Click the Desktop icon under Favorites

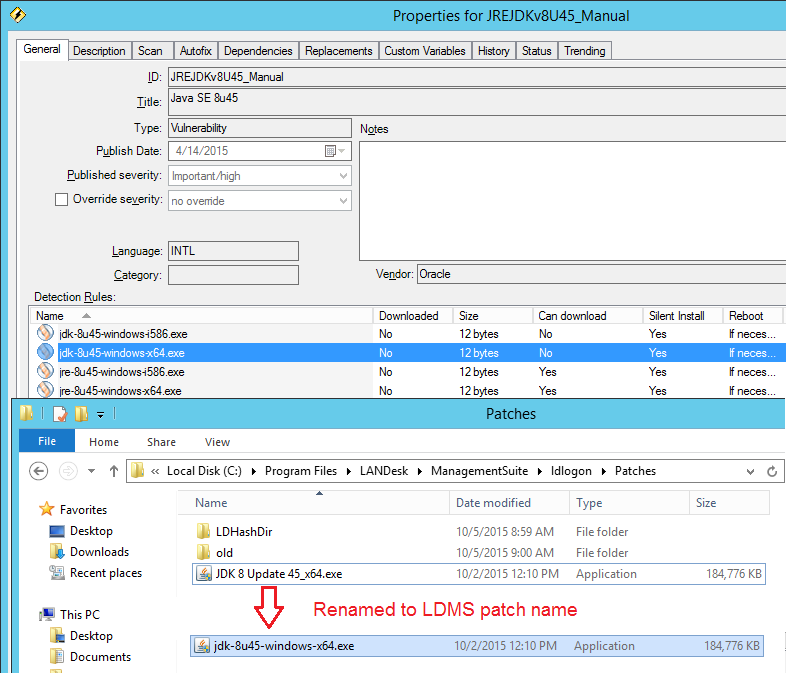point(57,531)
